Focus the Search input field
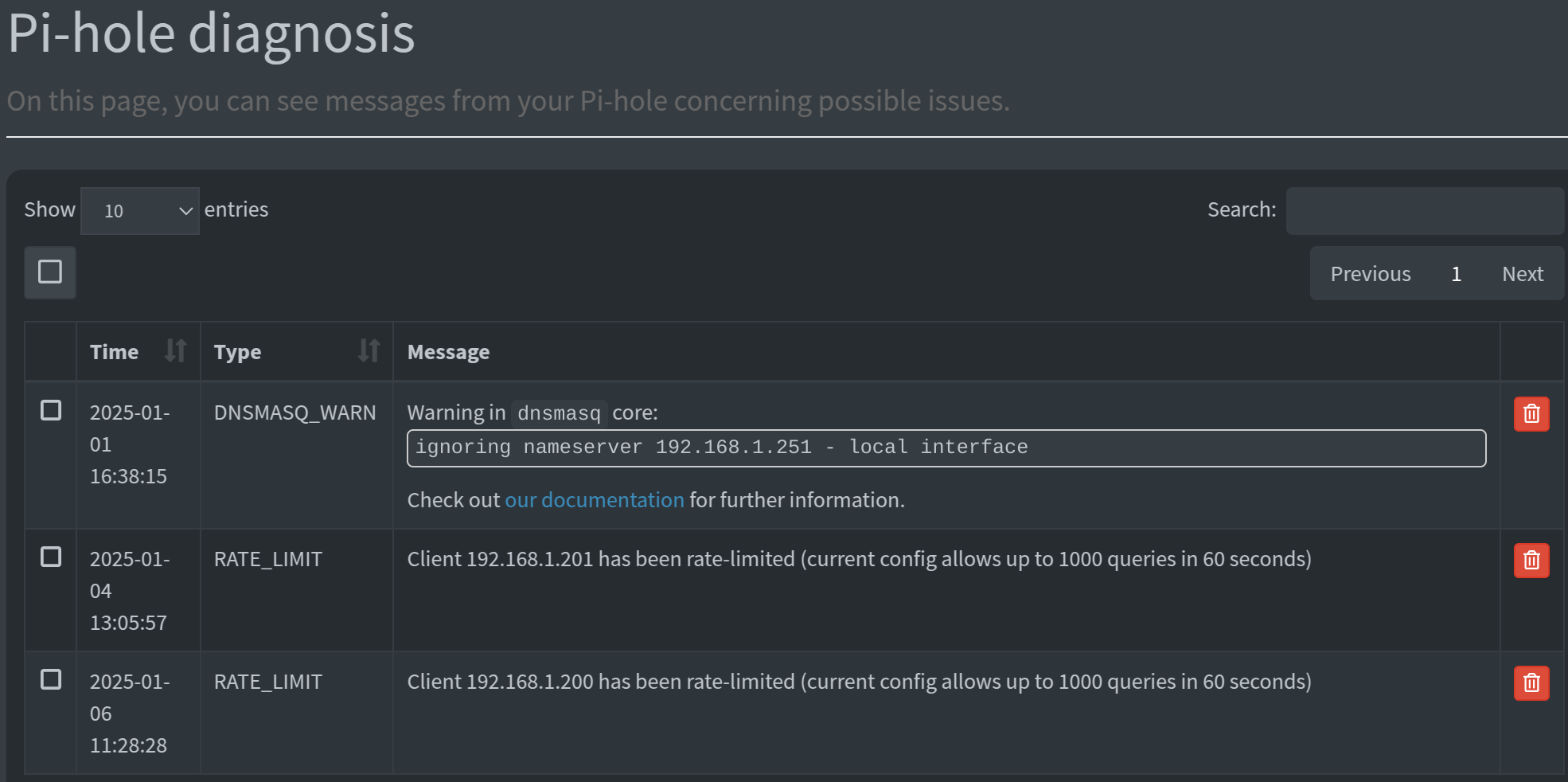 coord(1425,211)
